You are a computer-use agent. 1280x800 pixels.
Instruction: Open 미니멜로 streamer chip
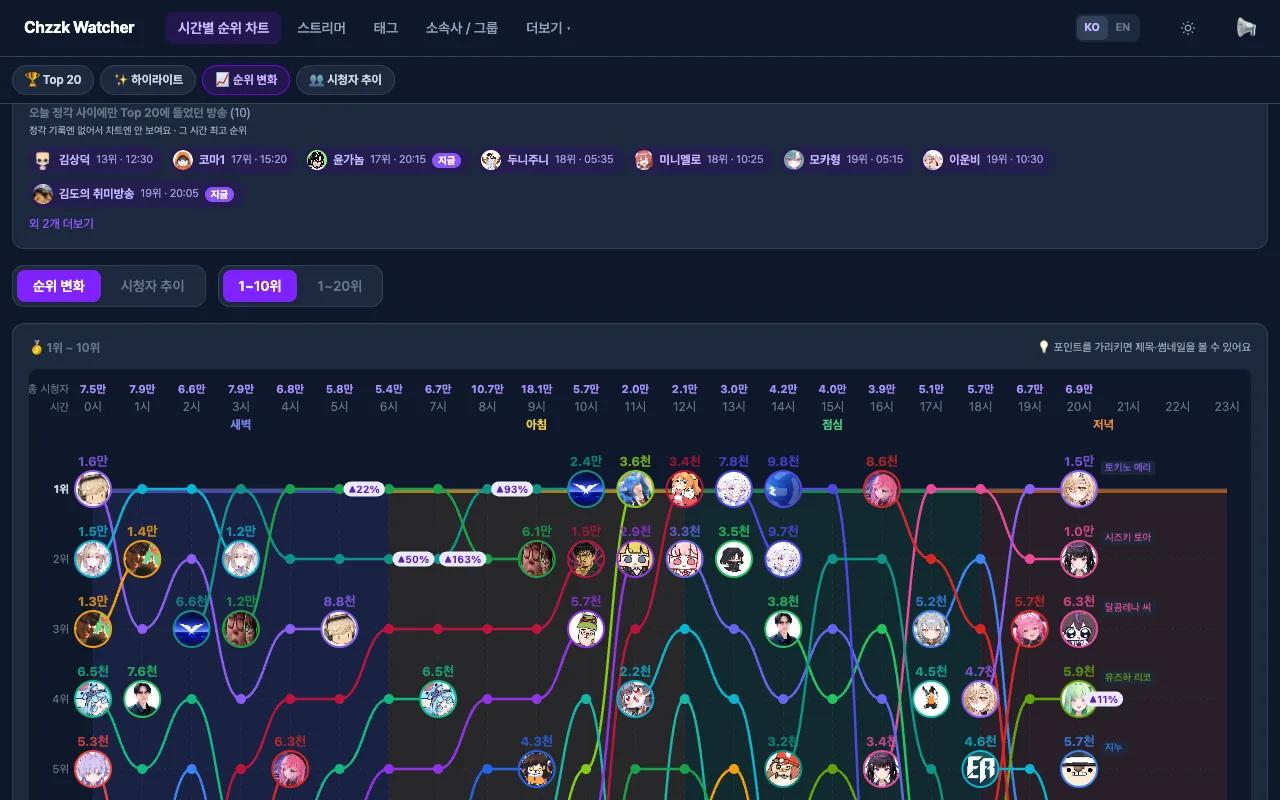click(699, 160)
